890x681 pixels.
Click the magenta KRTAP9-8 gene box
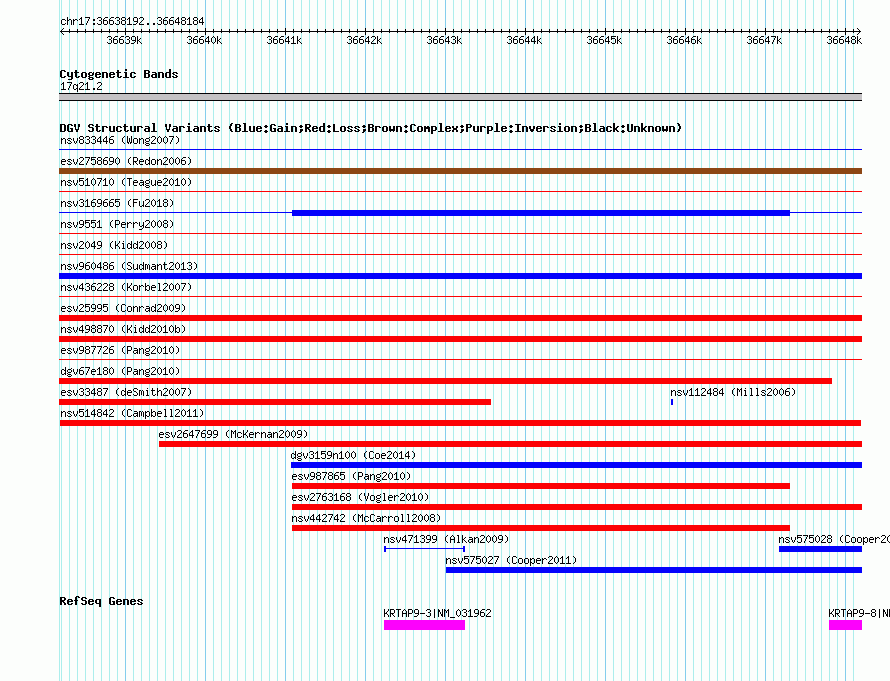pos(845,625)
